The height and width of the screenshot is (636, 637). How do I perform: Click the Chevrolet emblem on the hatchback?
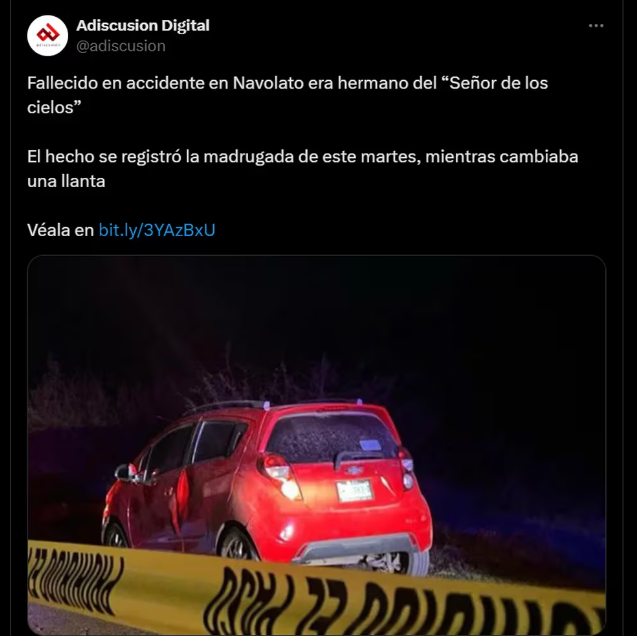click(x=354, y=470)
